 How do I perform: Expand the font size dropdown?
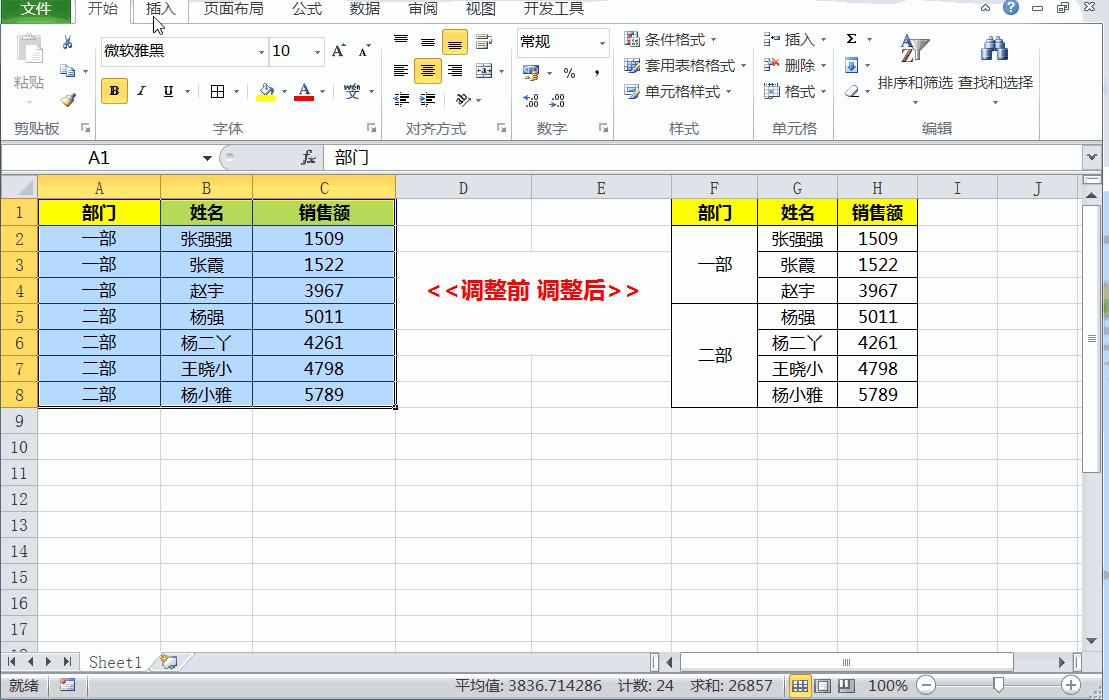[317, 50]
